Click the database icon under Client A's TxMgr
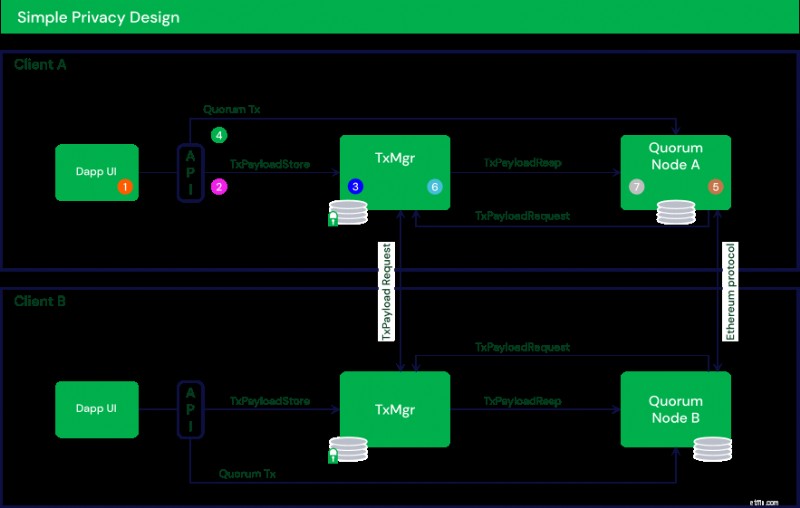The width and height of the screenshot is (800, 508). [348, 212]
